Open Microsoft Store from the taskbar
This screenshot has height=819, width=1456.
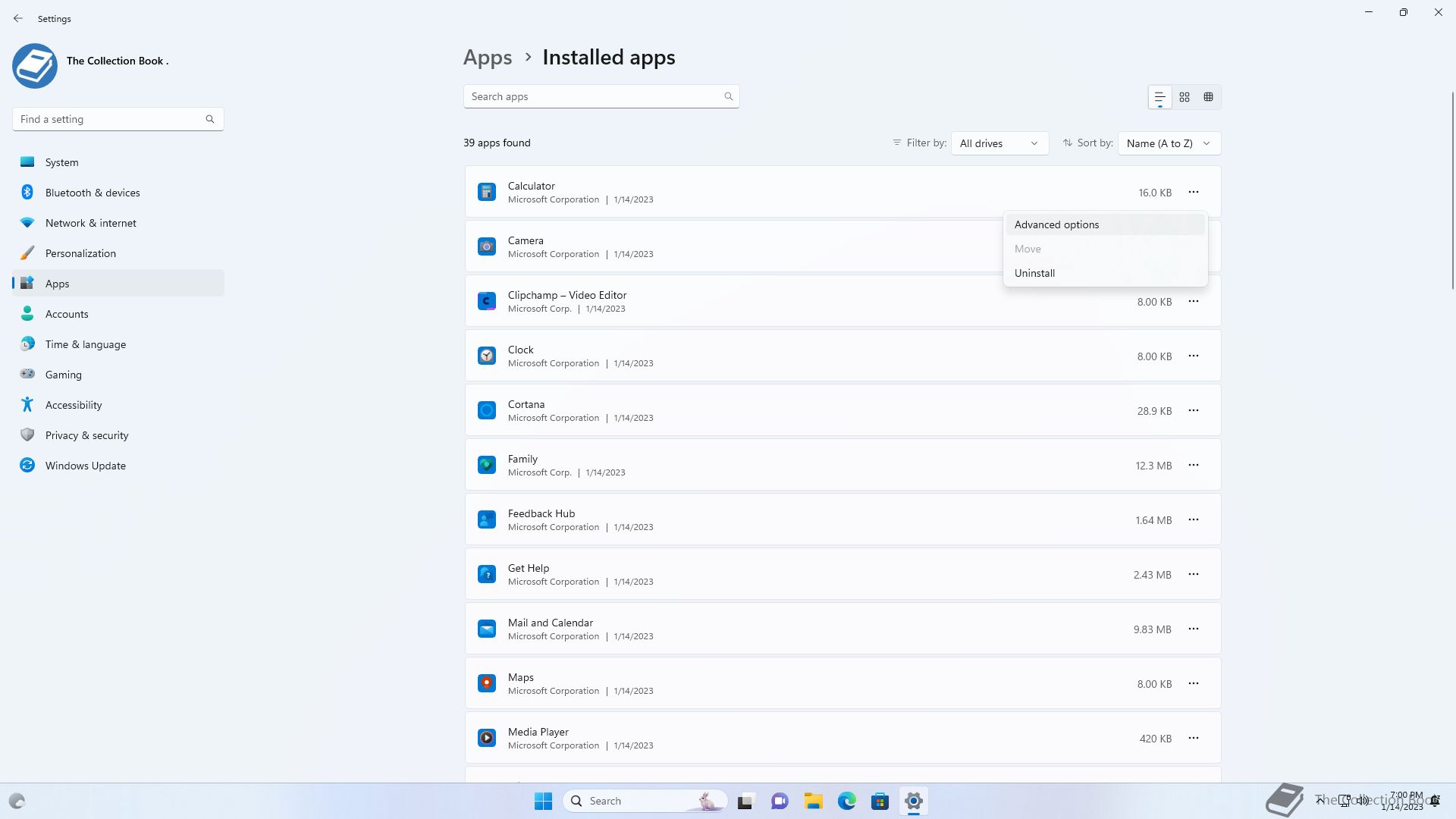(x=880, y=801)
